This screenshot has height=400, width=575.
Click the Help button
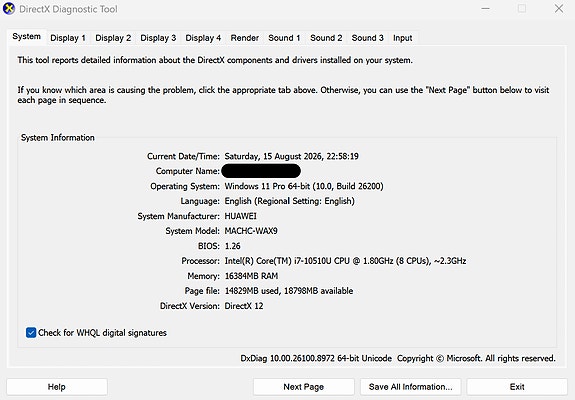point(57,387)
